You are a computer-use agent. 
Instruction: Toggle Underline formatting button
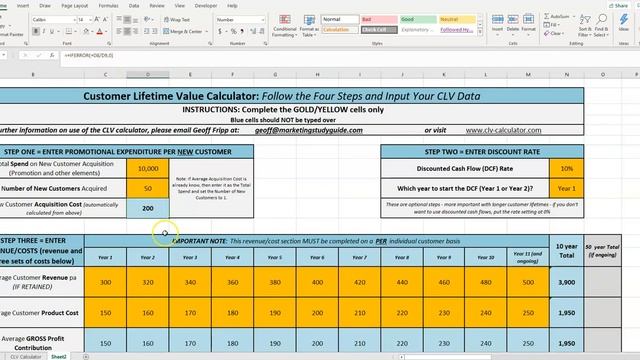click(x=52, y=31)
